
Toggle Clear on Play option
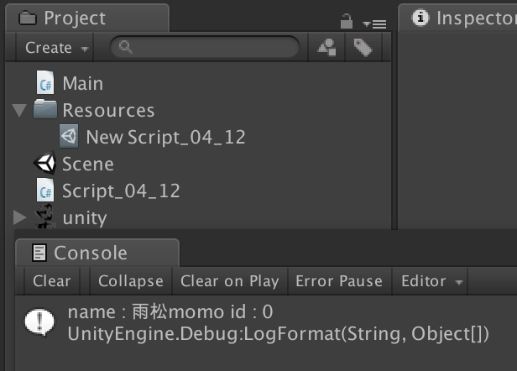click(230, 281)
